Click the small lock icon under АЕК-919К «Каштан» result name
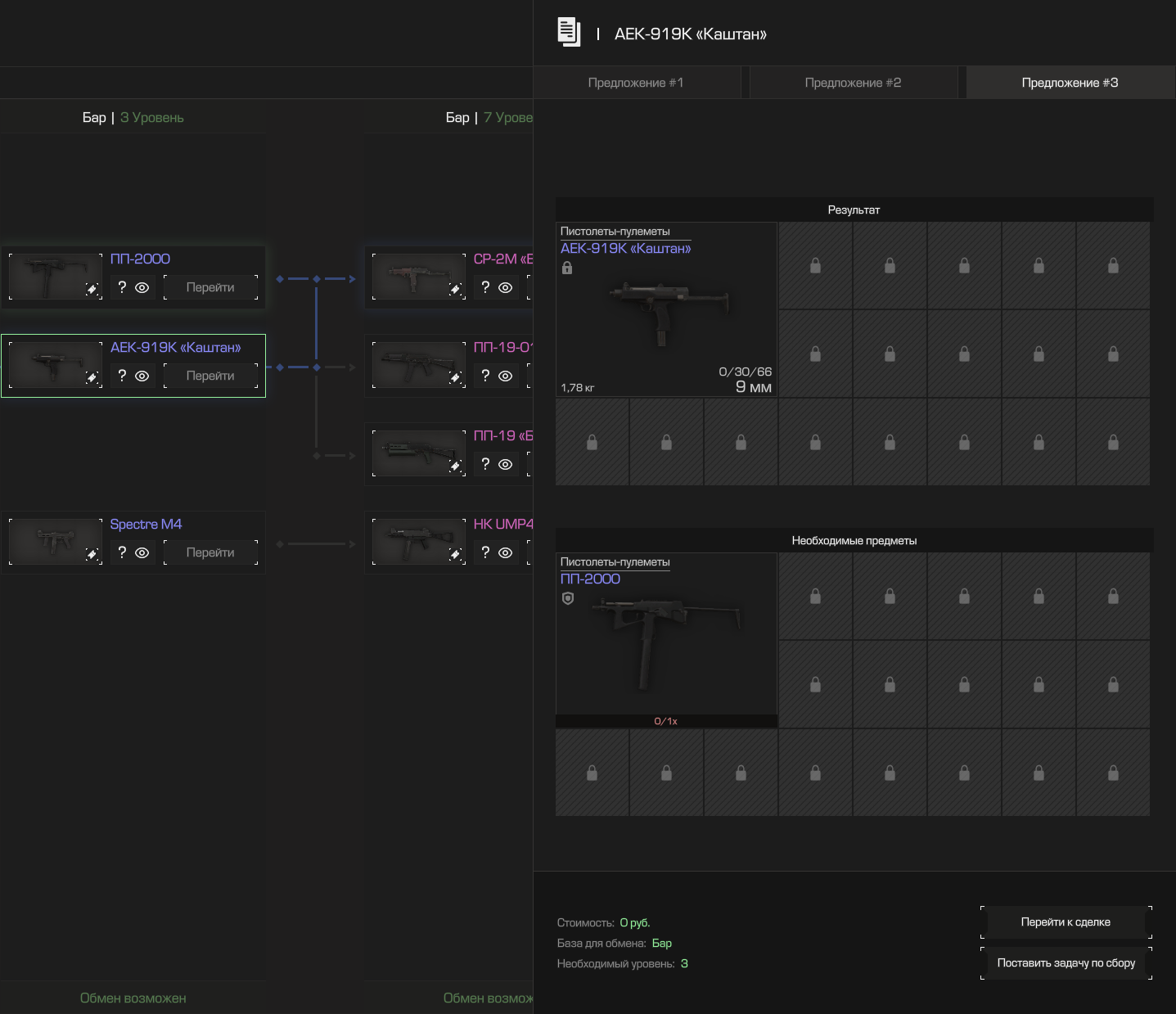This screenshot has width=1176, height=1014. tap(567, 268)
